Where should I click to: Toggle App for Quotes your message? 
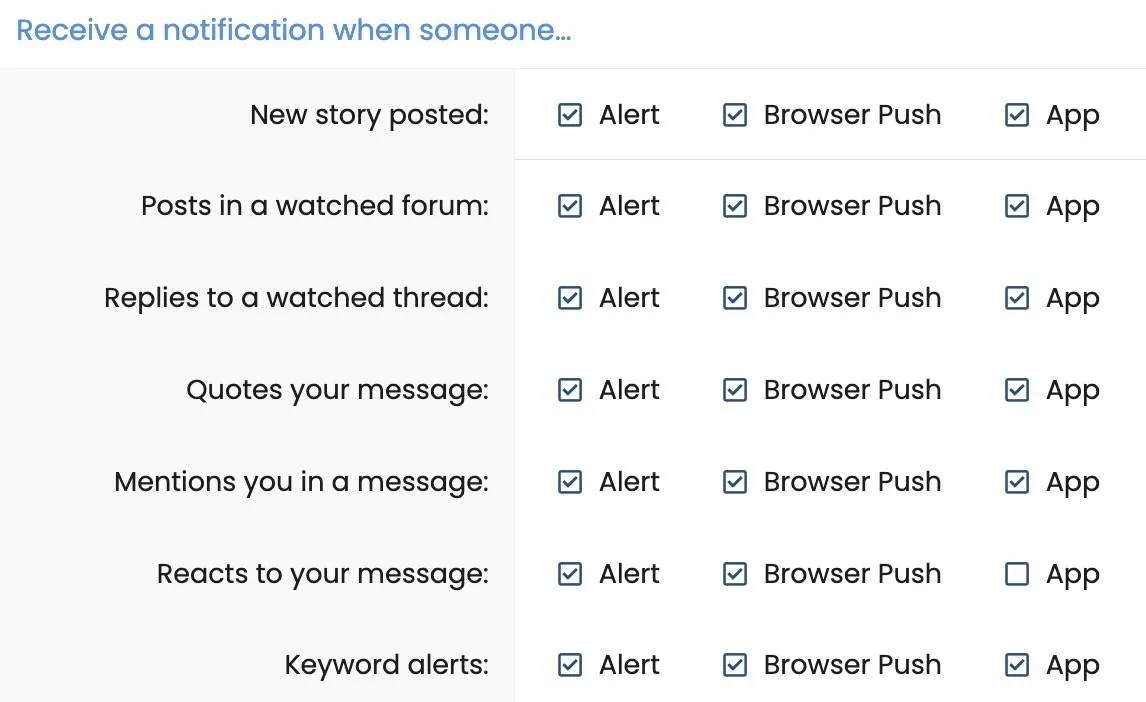pyautogui.click(x=1016, y=390)
